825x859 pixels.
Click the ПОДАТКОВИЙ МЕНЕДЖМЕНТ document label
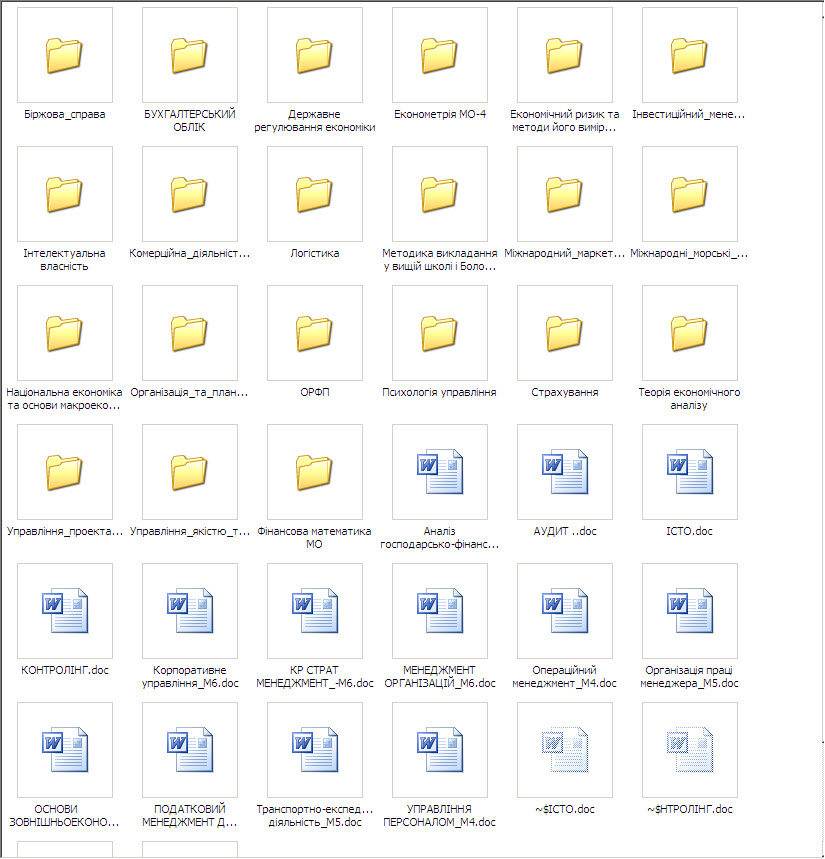(x=190, y=816)
